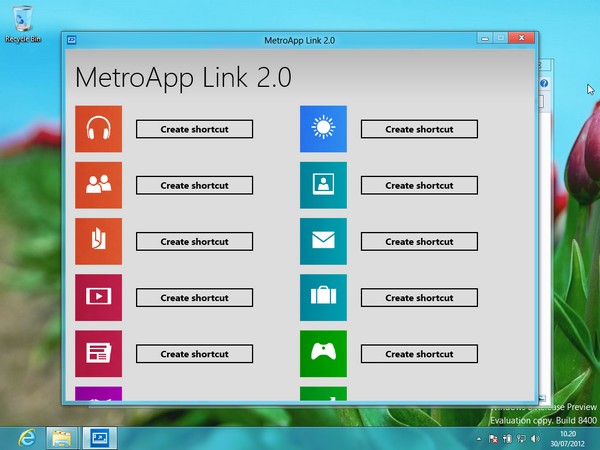Open the Recycle Bin desktop icon
This screenshot has width=600, height=450.
(x=23, y=24)
